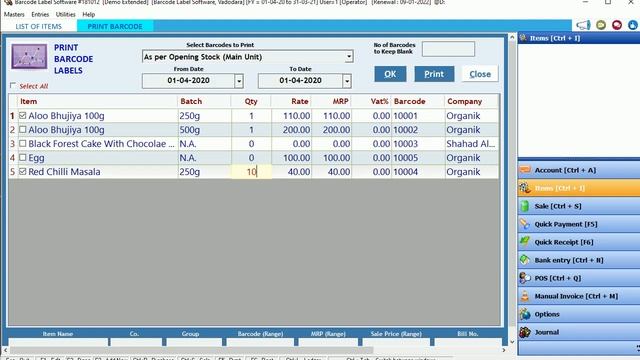Click the Item Name filter field
Viewport: 640px width, 360px height.
point(58,342)
